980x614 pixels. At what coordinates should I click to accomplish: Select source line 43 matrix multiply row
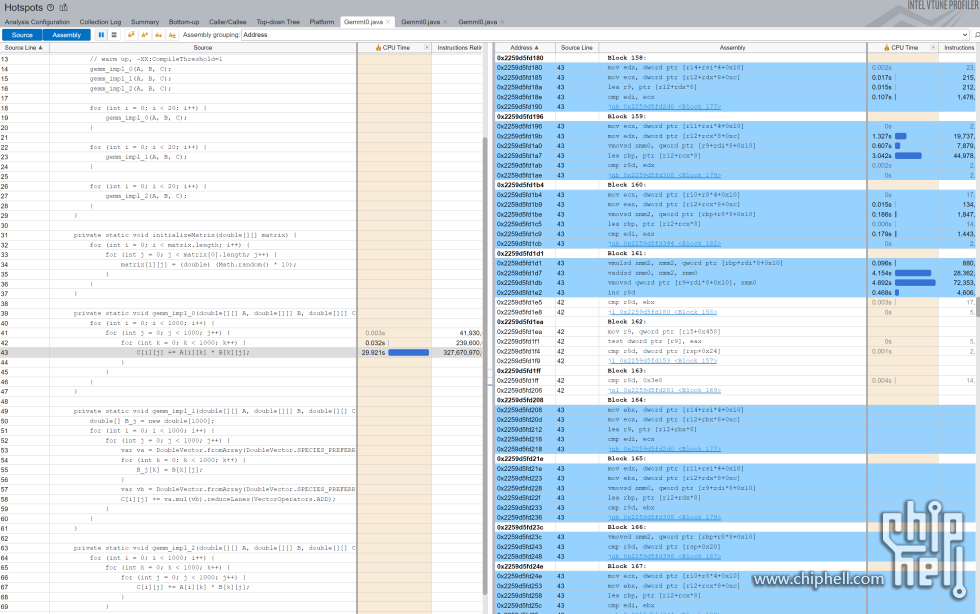[242, 353]
